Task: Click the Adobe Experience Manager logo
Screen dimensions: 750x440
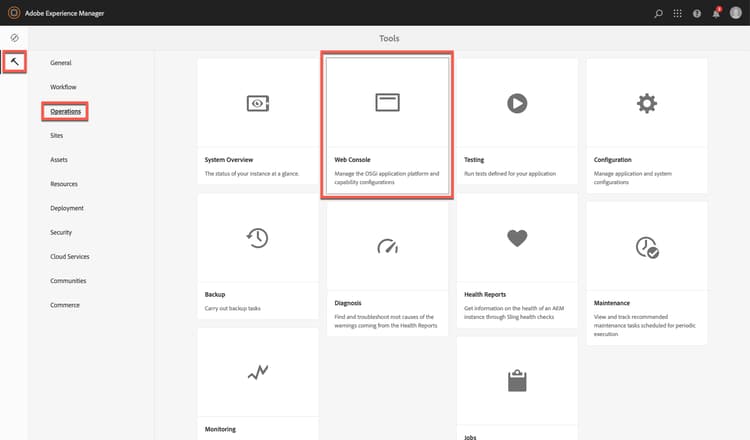Action: pyautogui.click(x=14, y=13)
